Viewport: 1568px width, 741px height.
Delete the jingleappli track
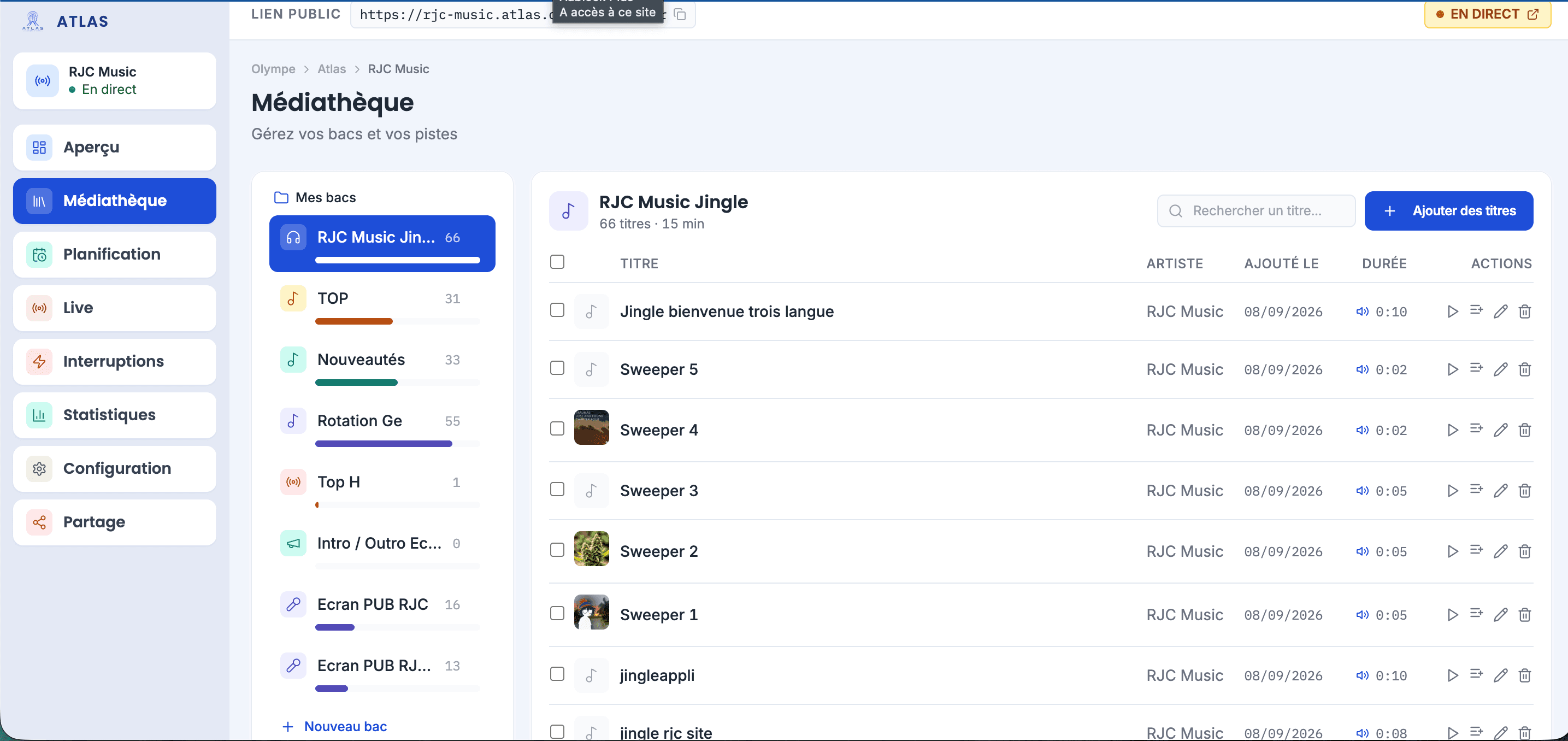1525,676
